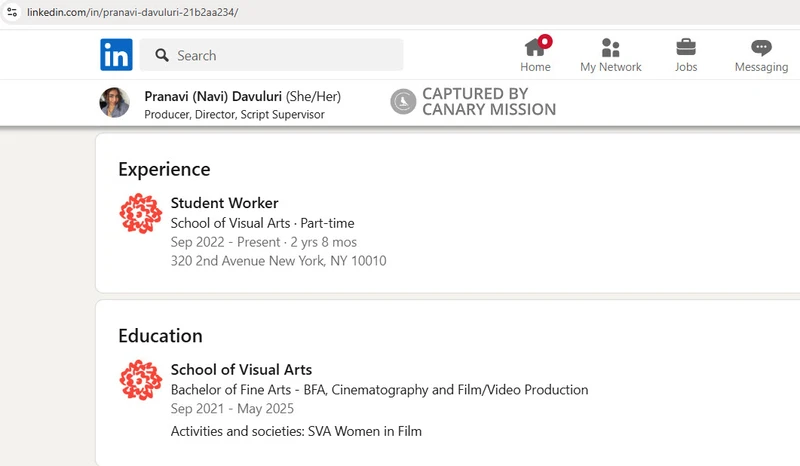Open the Student Worker position title
Screen dimensions: 800x466
pyautogui.click(x=224, y=203)
